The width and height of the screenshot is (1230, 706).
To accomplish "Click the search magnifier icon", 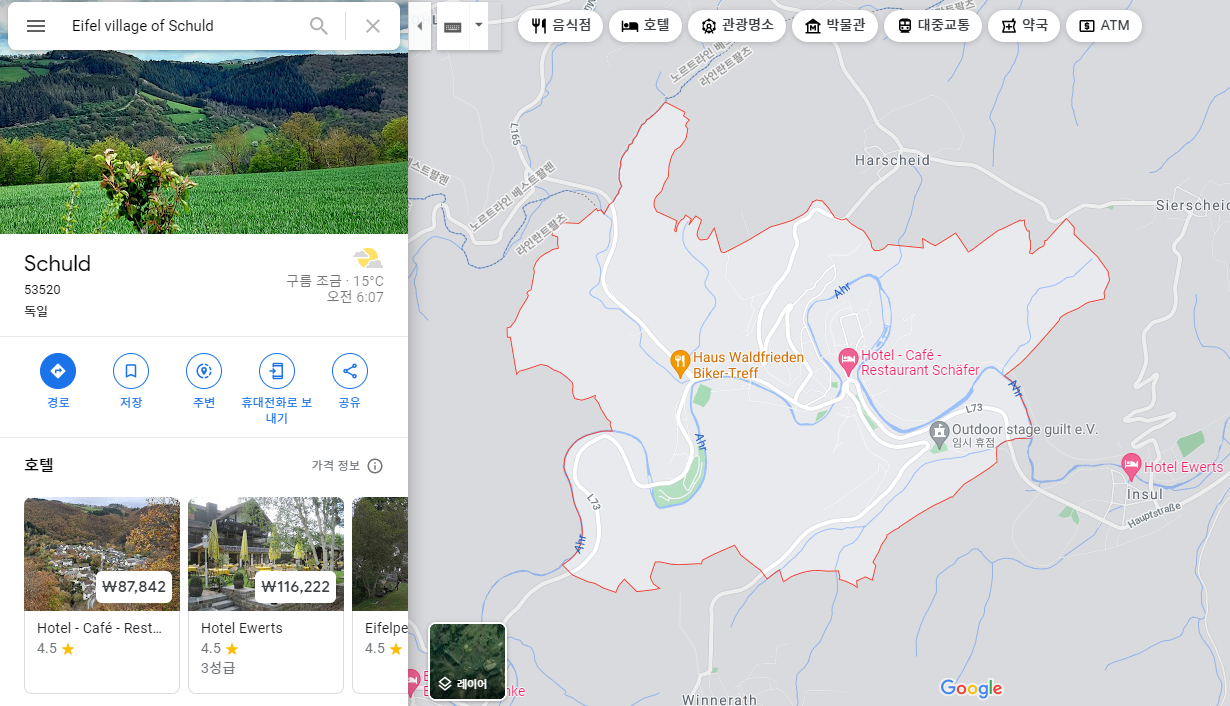I will [x=319, y=26].
